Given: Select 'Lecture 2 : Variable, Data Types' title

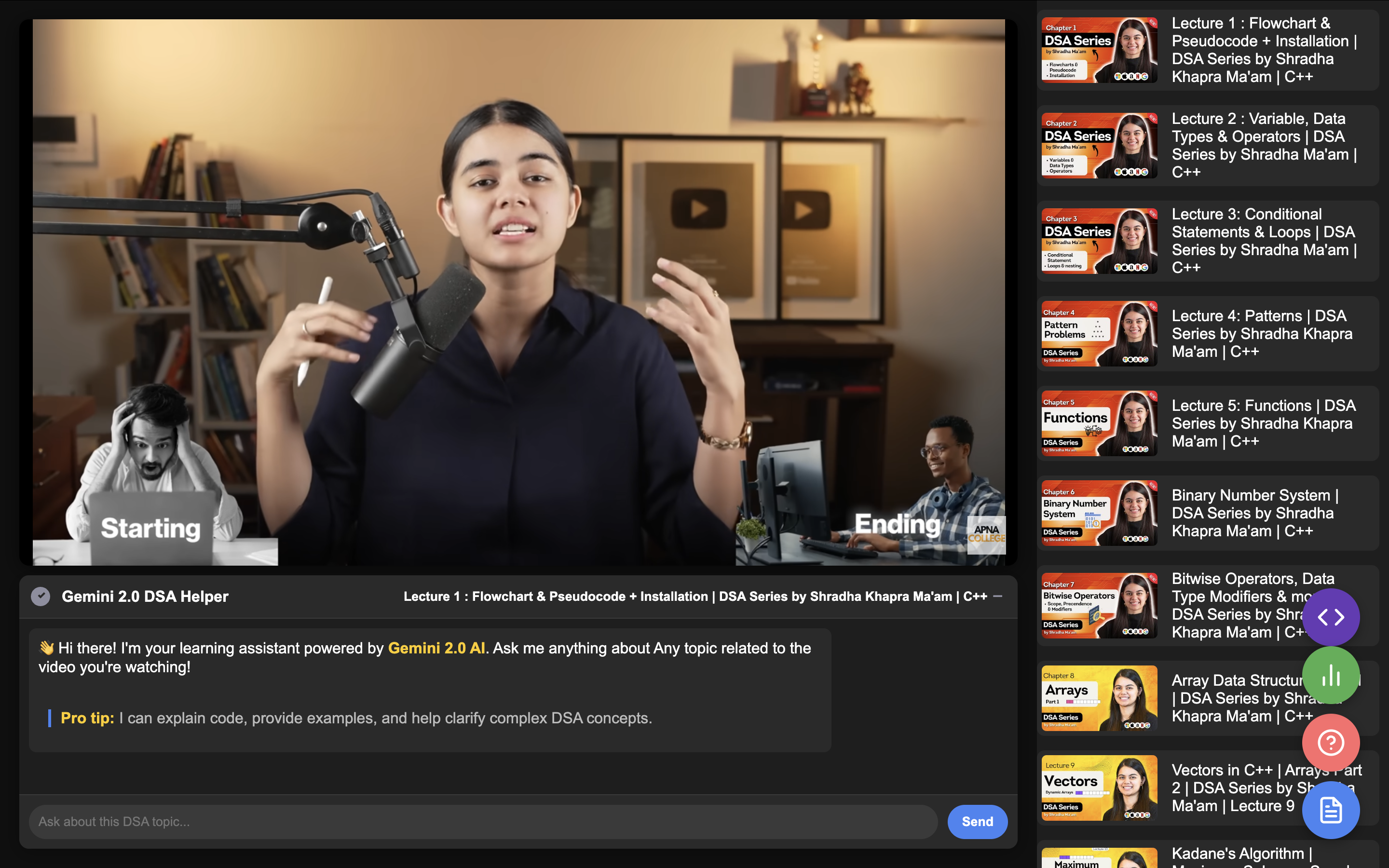Looking at the screenshot, I should pos(1264,145).
